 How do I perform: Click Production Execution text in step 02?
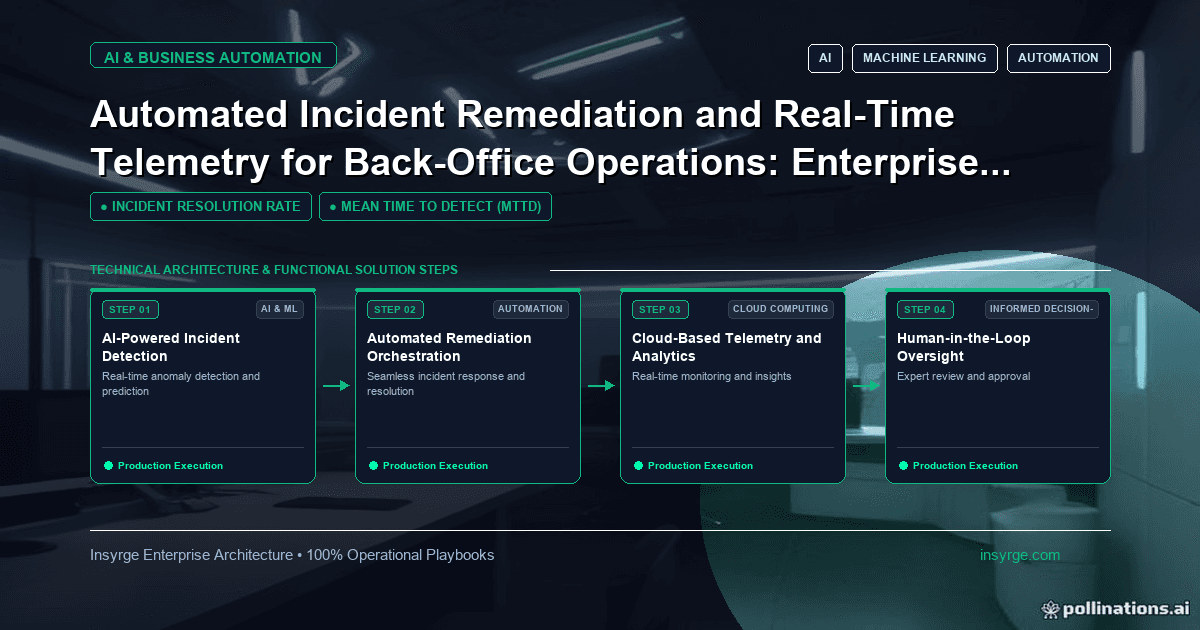pos(435,466)
